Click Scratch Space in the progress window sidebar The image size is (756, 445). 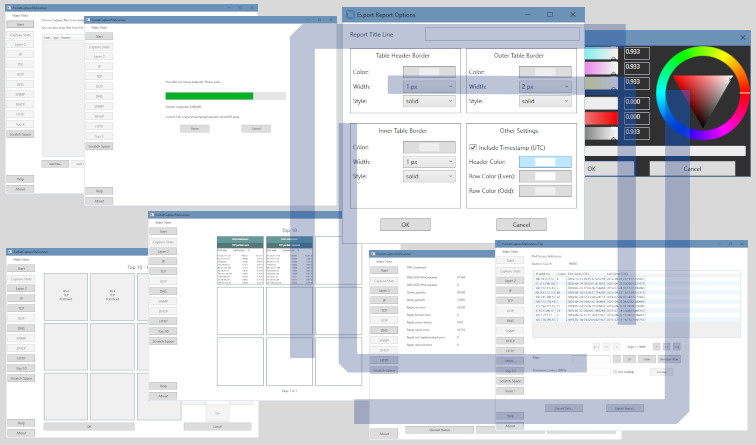99,146
